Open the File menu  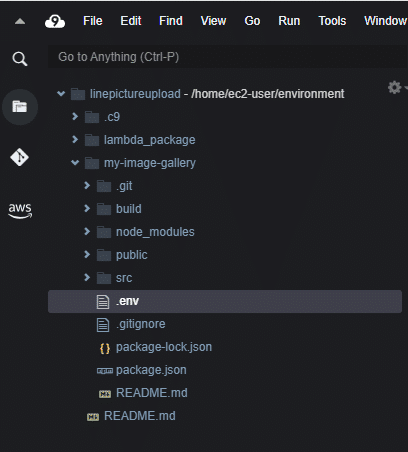click(x=93, y=21)
